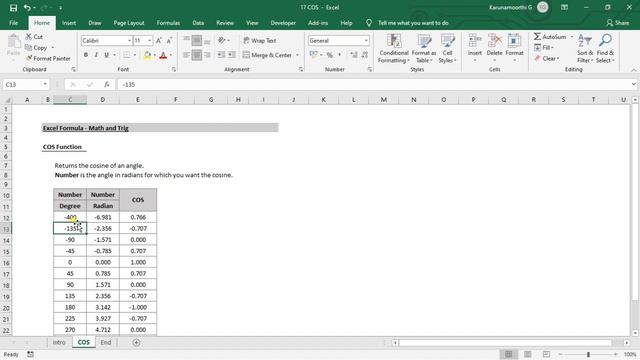Open the Fill Color dropdown arrow
The image size is (640, 360).
155,55
